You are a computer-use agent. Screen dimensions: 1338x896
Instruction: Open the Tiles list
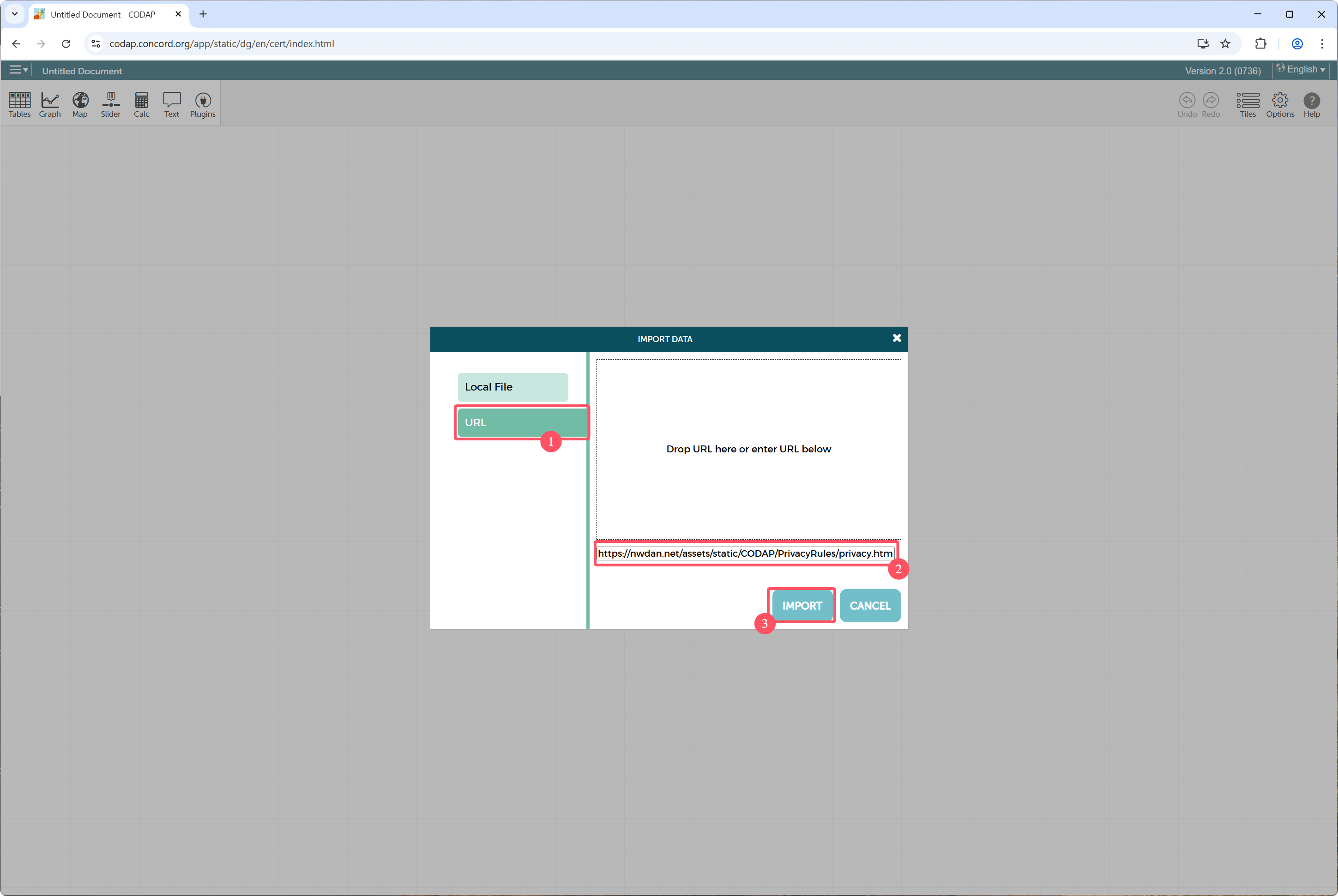click(1248, 105)
